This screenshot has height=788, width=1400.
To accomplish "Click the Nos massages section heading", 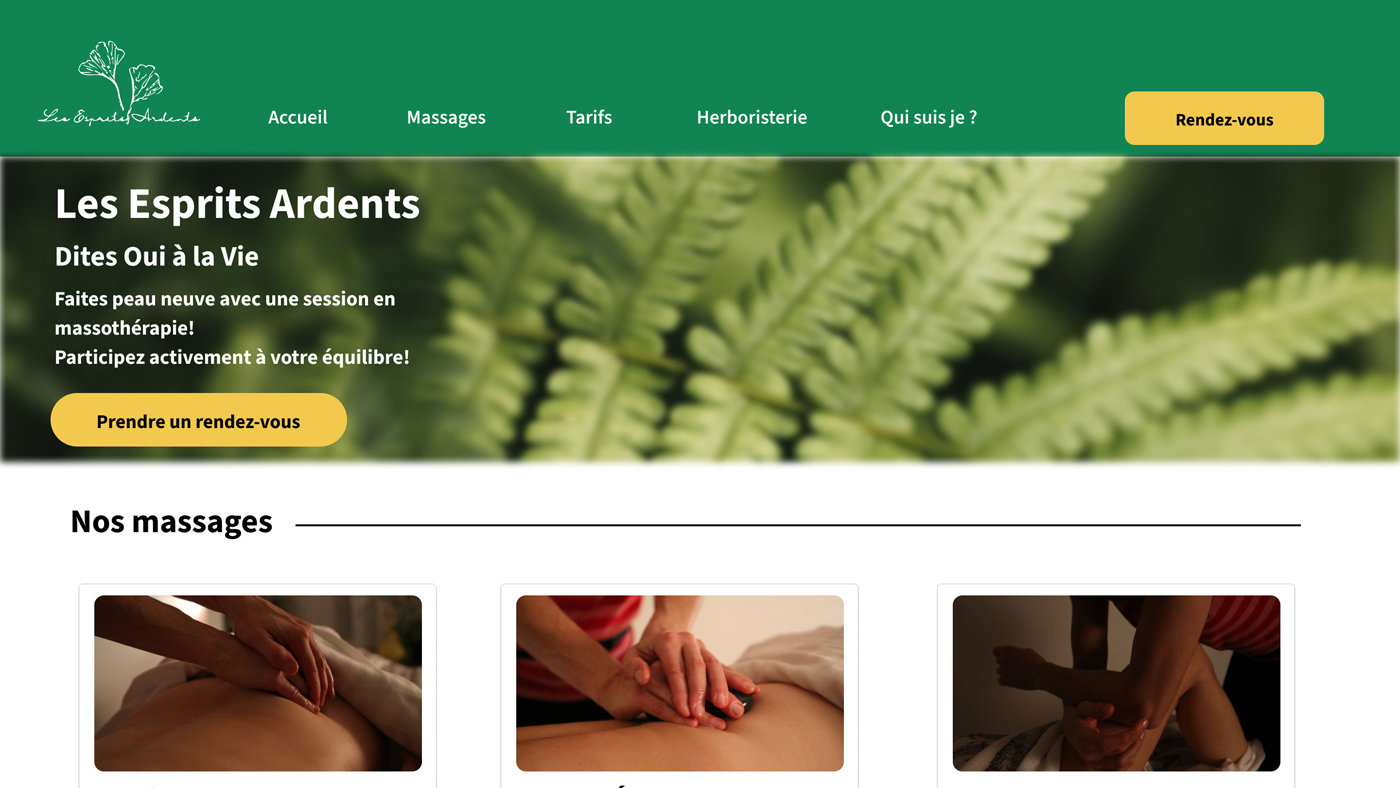I will [x=171, y=521].
